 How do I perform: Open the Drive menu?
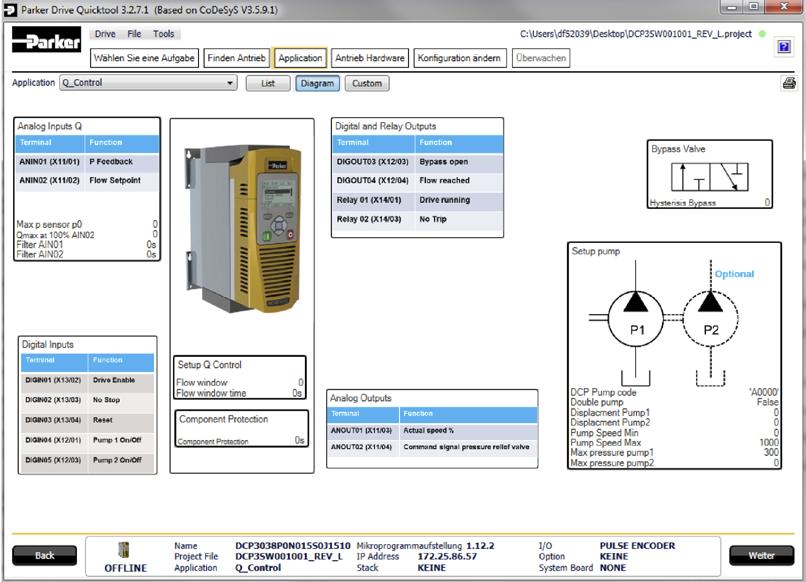coord(105,34)
